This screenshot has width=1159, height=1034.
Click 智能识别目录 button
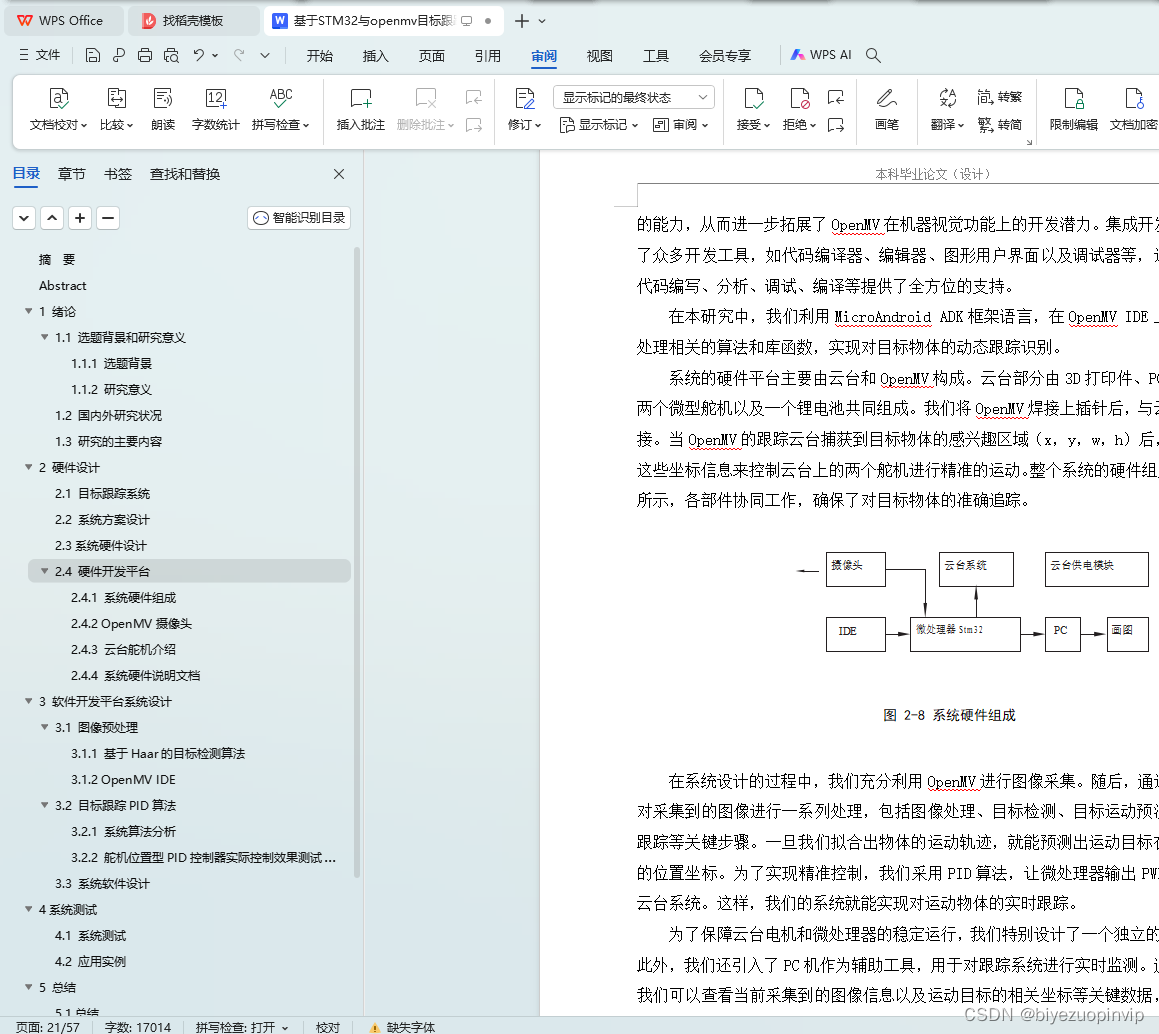[299, 218]
